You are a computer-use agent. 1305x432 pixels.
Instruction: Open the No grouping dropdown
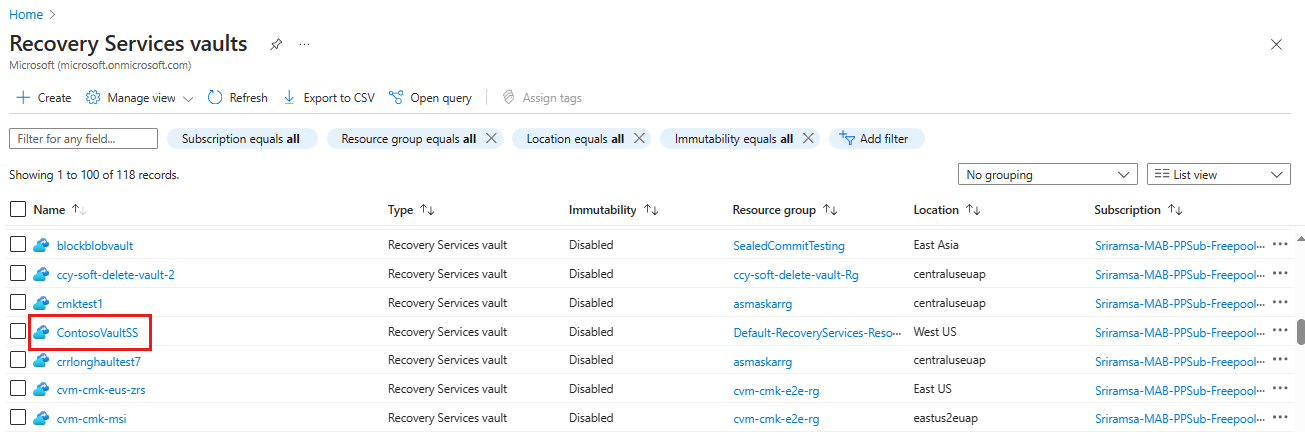[x=1047, y=175]
